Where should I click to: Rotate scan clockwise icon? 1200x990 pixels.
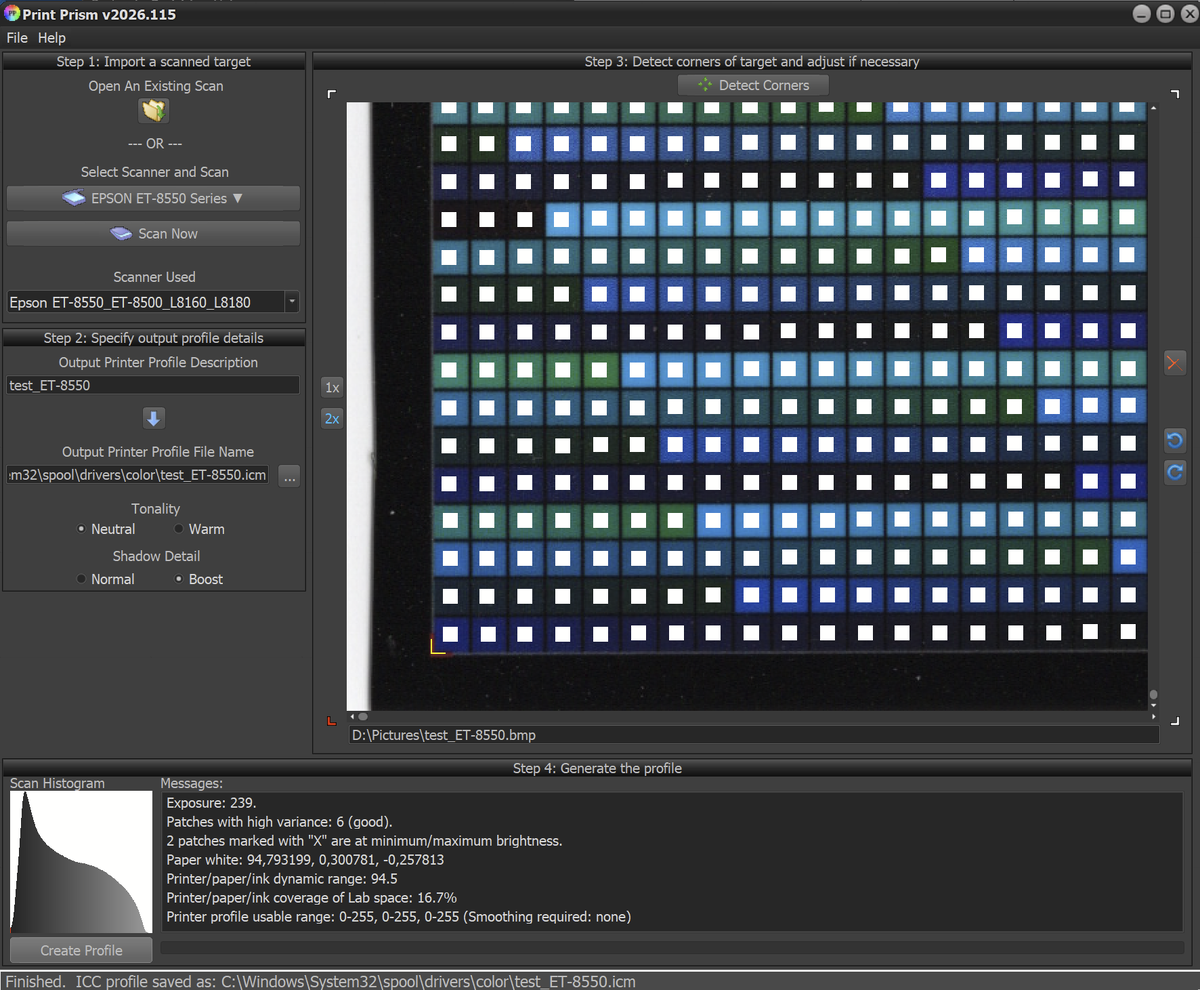coord(1175,472)
